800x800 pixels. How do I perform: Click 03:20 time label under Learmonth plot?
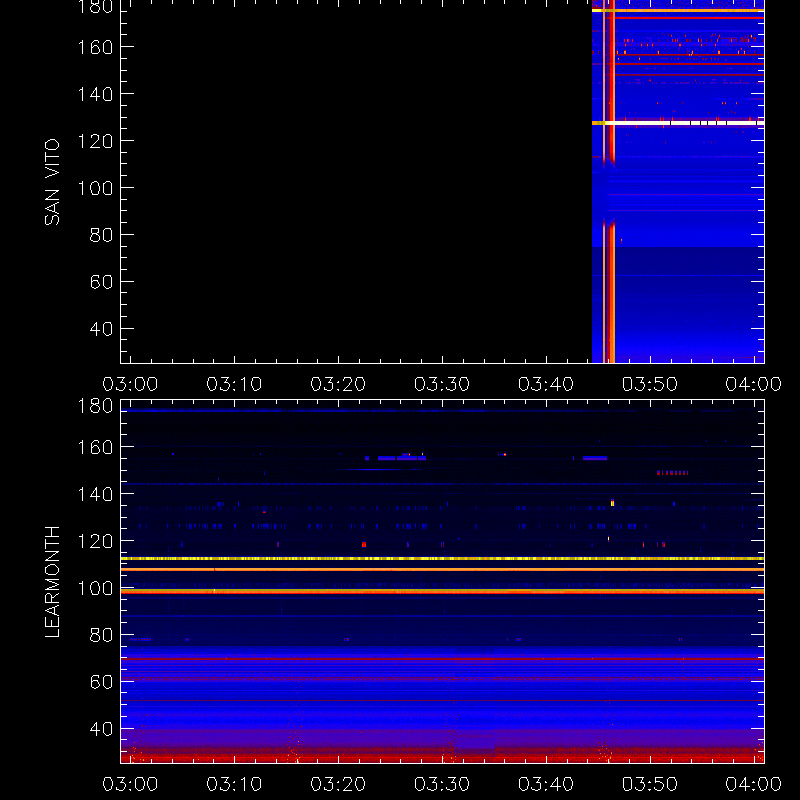pyautogui.click(x=338, y=784)
